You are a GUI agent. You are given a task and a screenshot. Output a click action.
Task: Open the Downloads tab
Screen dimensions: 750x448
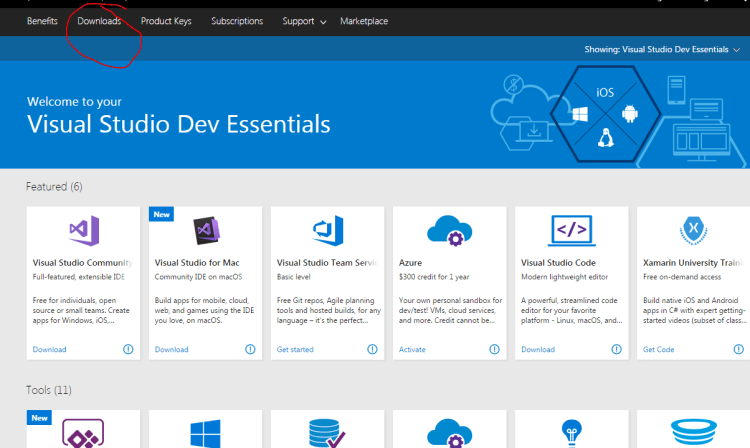[x=99, y=21]
